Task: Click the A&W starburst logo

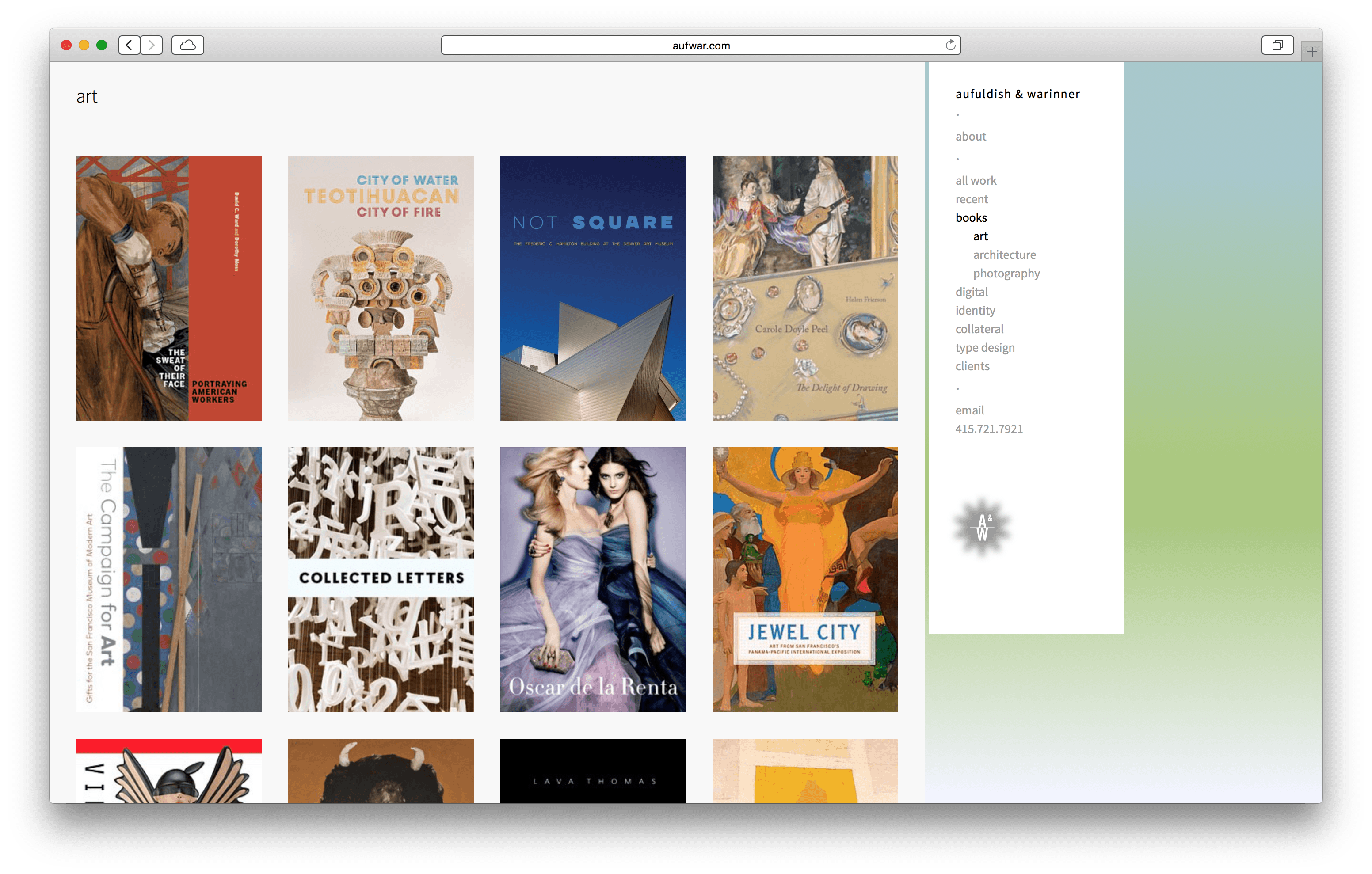Action: coord(982,528)
